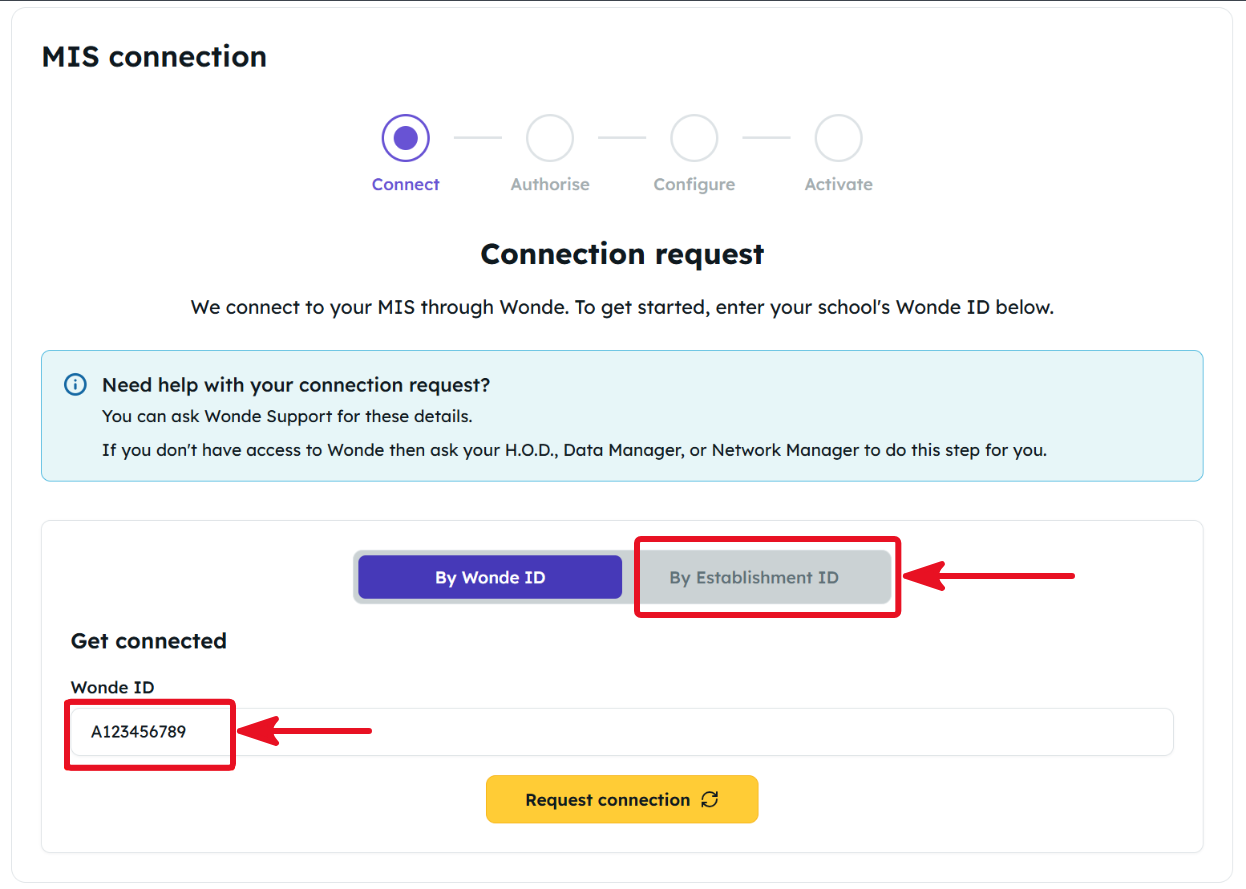Screen dimensions: 1246x889
Task: Select the By Wonde ID option
Action: tap(490, 577)
